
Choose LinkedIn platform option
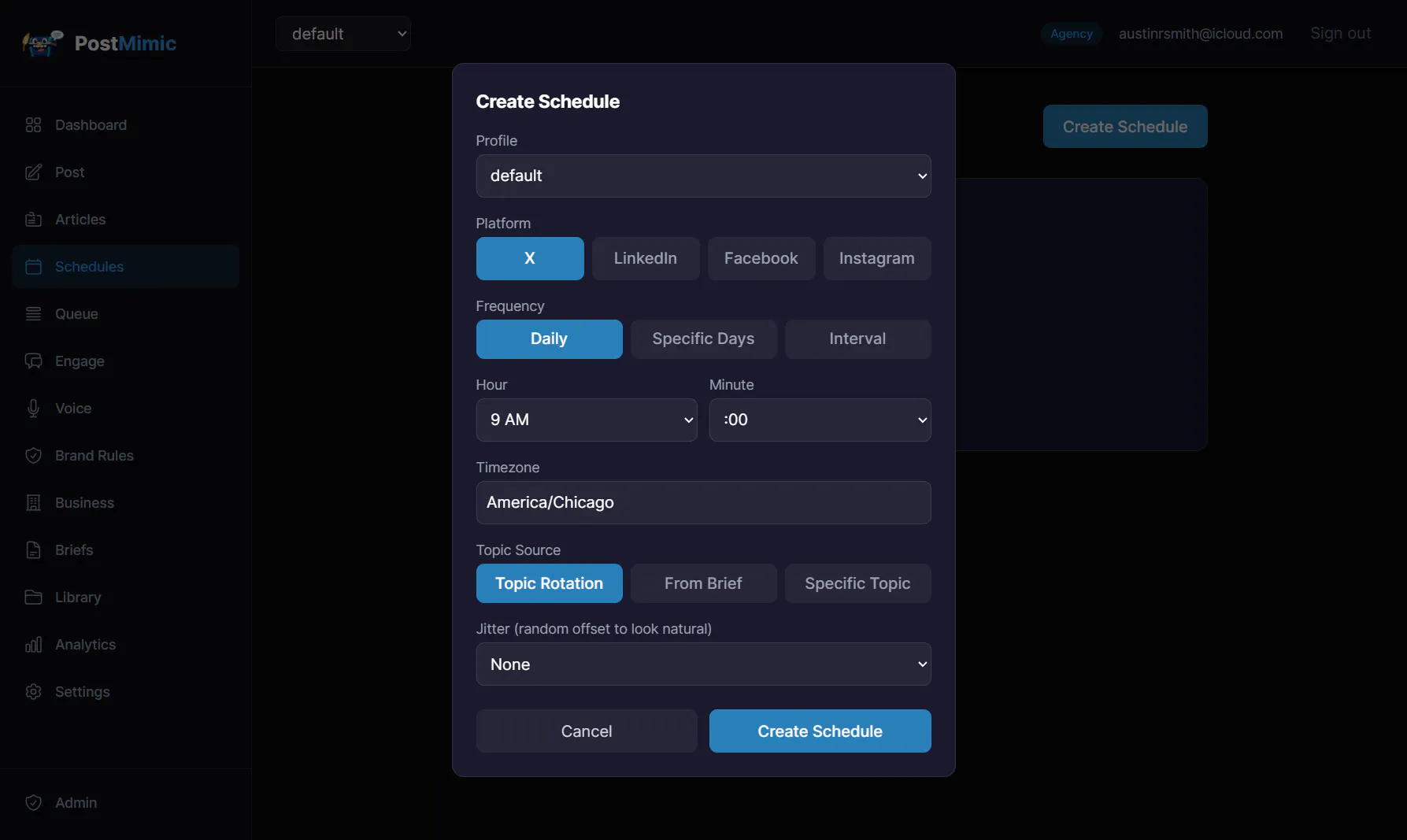click(646, 258)
